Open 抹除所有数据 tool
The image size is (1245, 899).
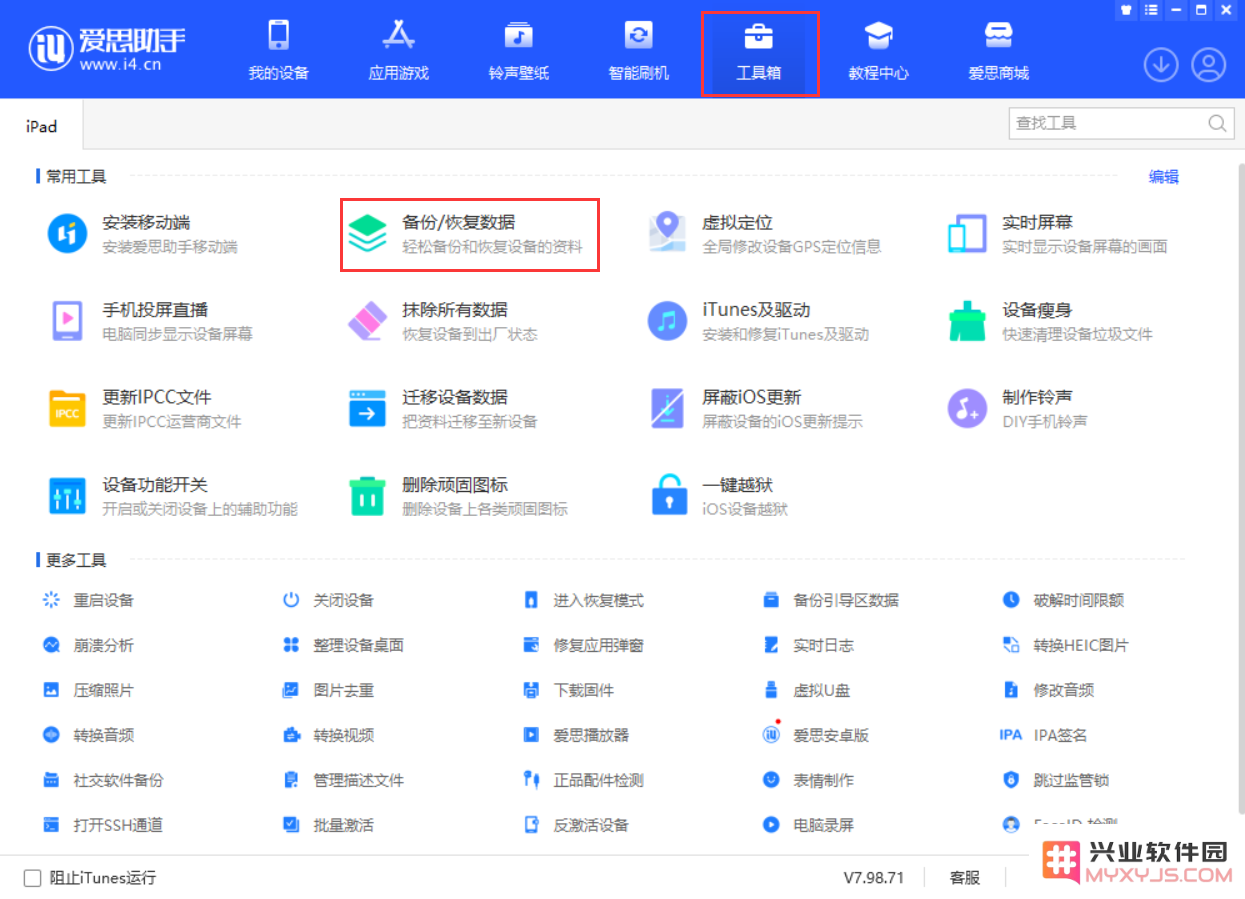click(442, 321)
